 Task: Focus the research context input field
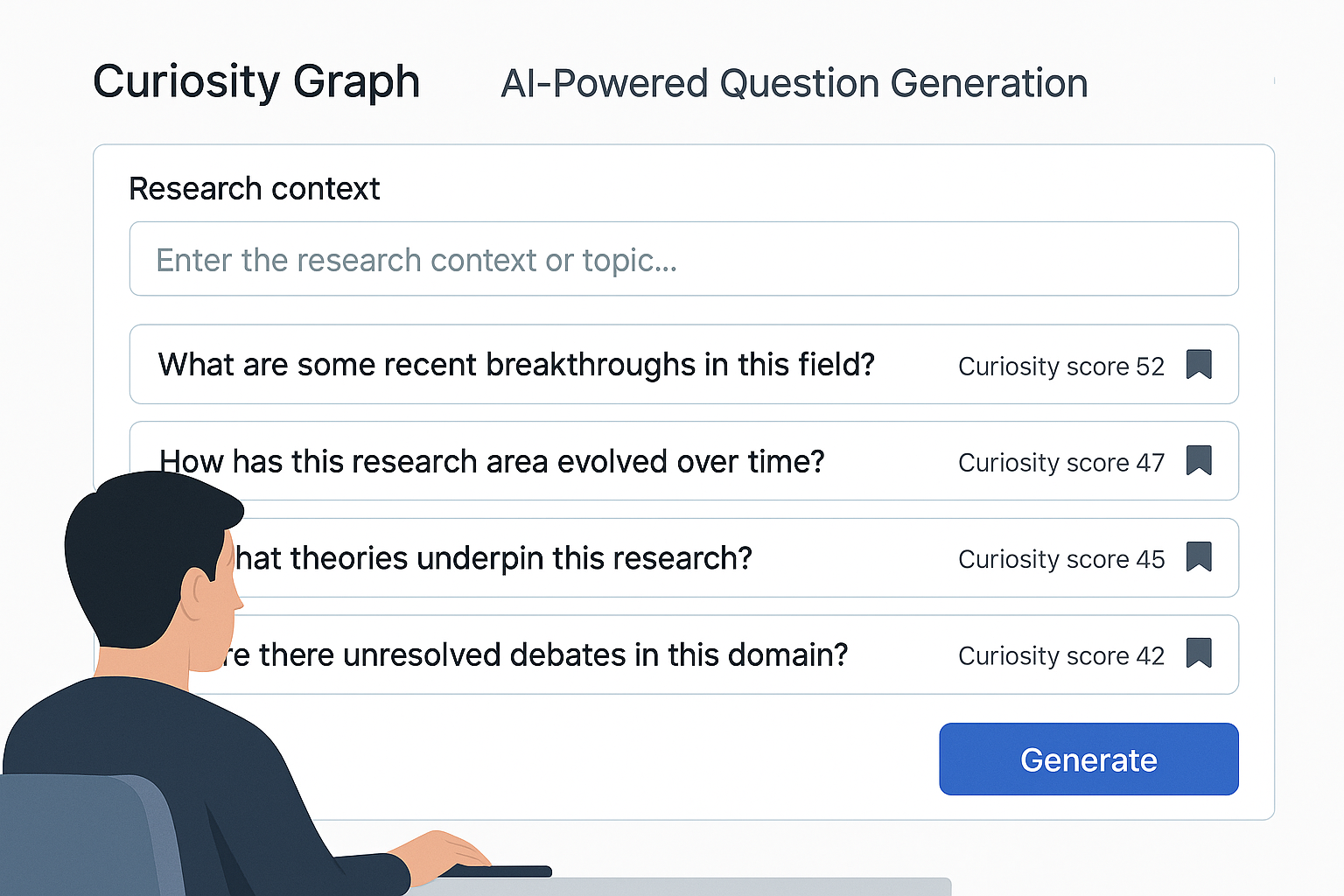point(683,260)
